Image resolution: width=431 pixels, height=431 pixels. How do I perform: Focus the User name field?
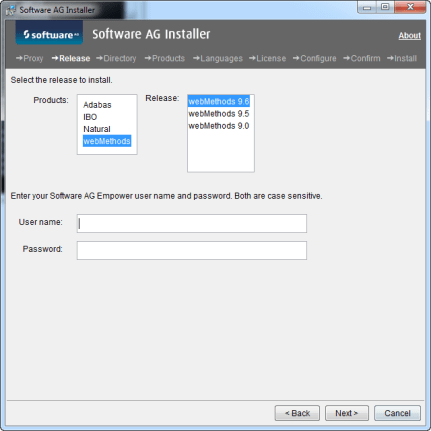click(192, 223)
